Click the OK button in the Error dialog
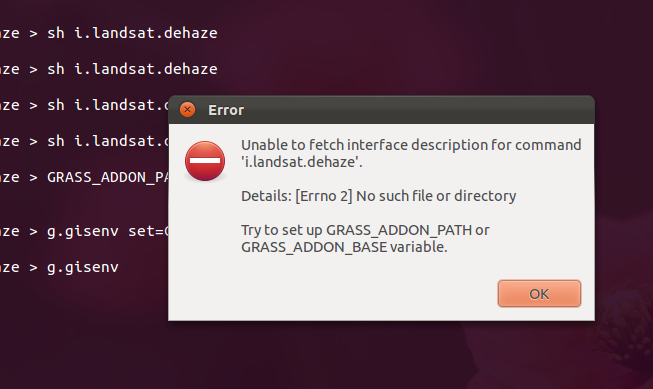 click(x=539, y=294)
